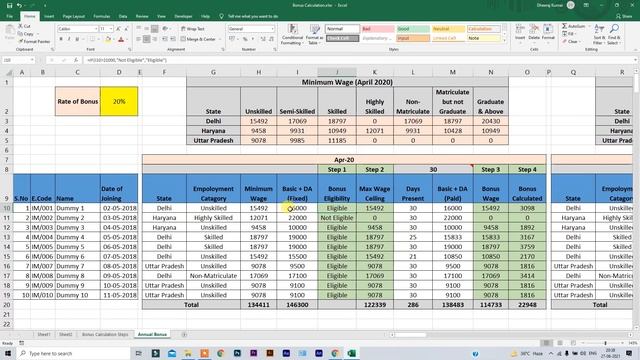Click the Accounting Number Format icon

232,39
